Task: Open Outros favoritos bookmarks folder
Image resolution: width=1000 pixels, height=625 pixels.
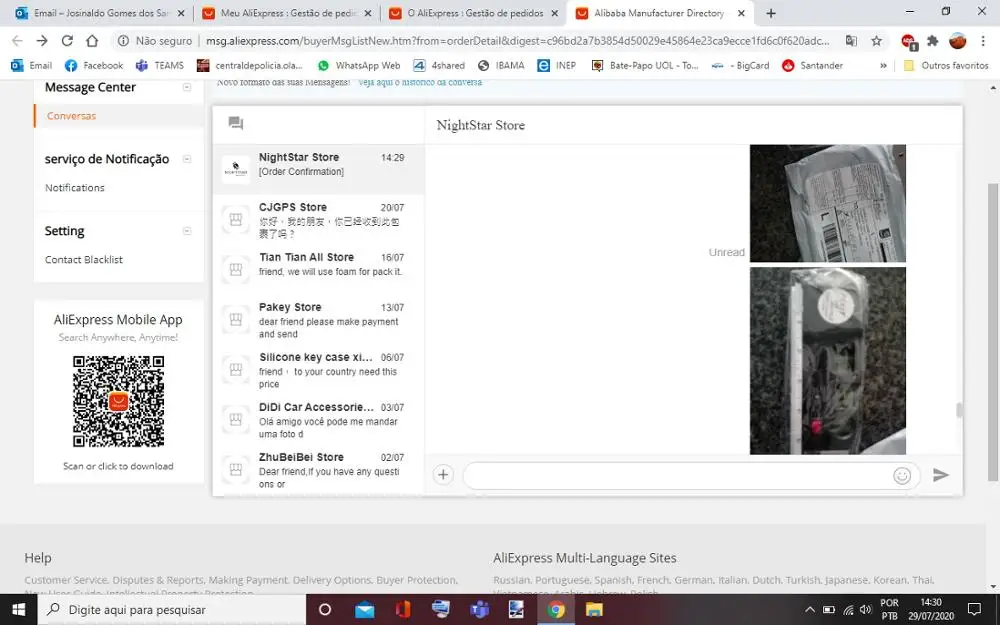Action: click(x=946, y=65)
